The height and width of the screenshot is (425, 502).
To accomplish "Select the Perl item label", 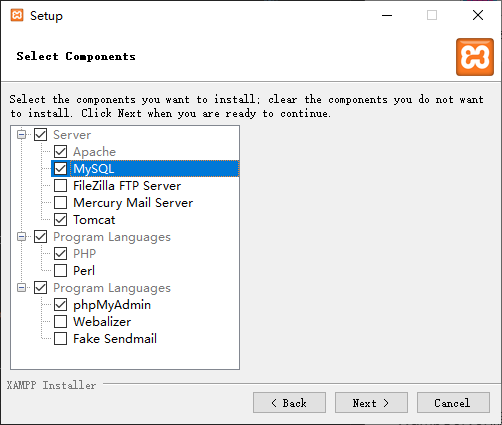I will tap(84, 270).
